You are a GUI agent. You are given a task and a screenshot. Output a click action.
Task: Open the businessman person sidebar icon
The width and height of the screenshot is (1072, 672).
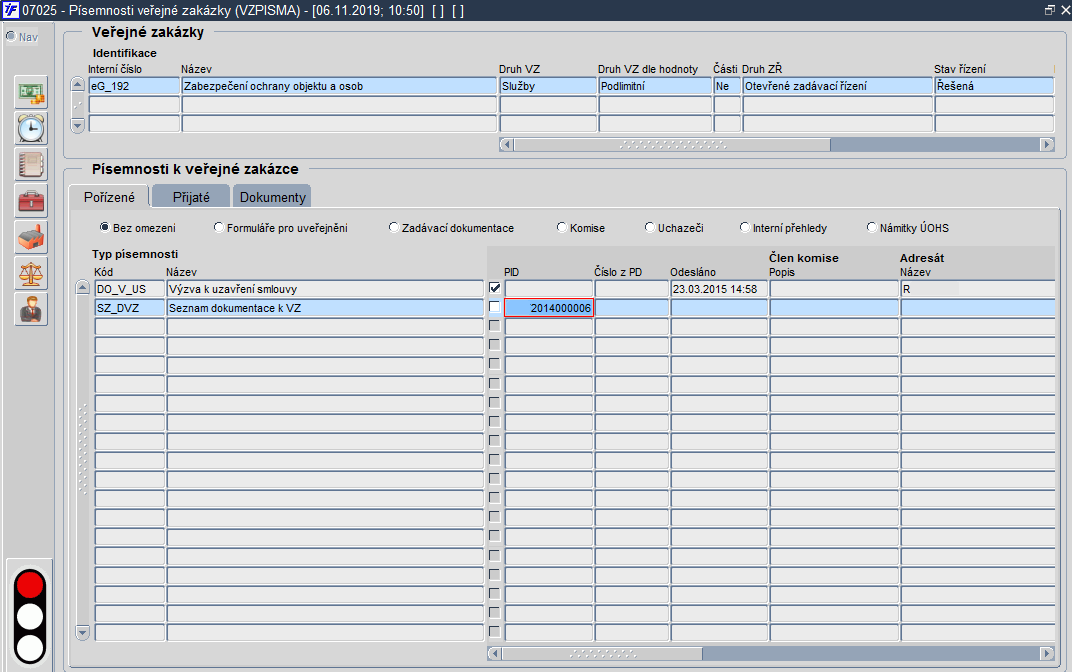31,310
